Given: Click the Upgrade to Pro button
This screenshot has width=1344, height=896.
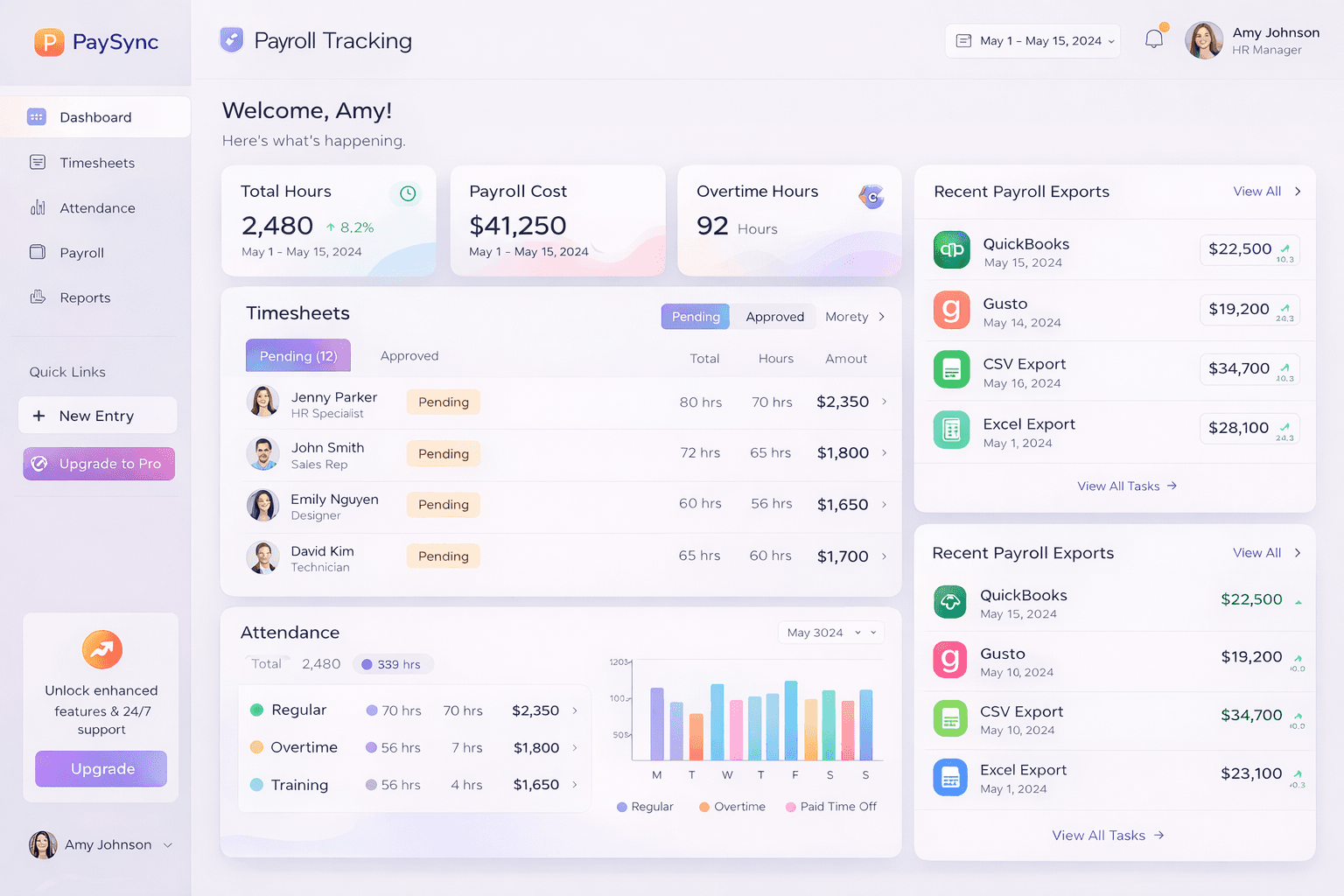Looking at the screenshot, I should (x=98, y=464).
